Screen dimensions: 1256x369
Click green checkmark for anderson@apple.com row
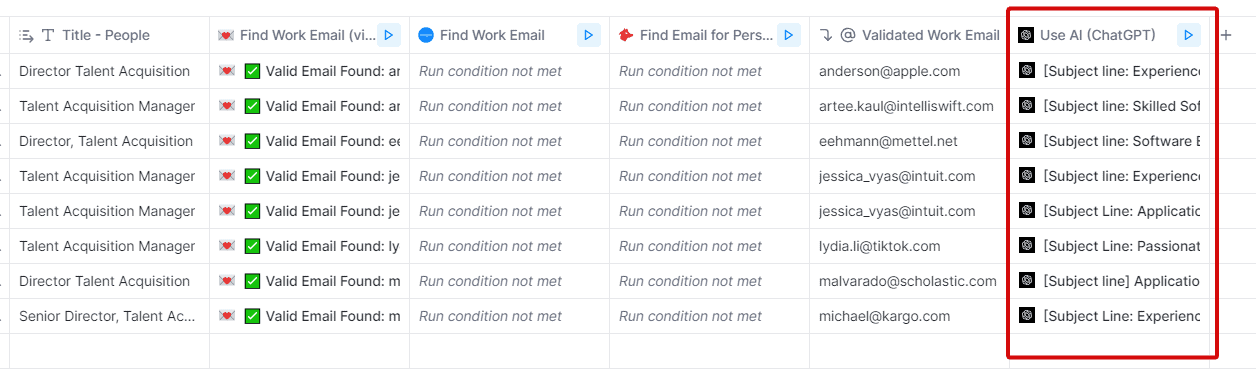coord(252,71)
